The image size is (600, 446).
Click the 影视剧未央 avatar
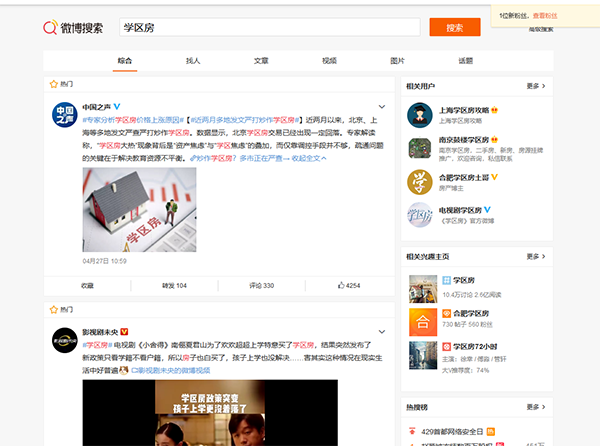pos(65,340)
